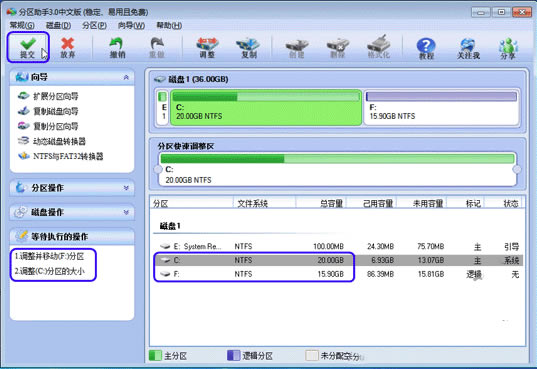Image resolution: width=537 pixels, height=369 pixels.
Task: Sort by the 标记 column header
Action: tap(466, 204)
